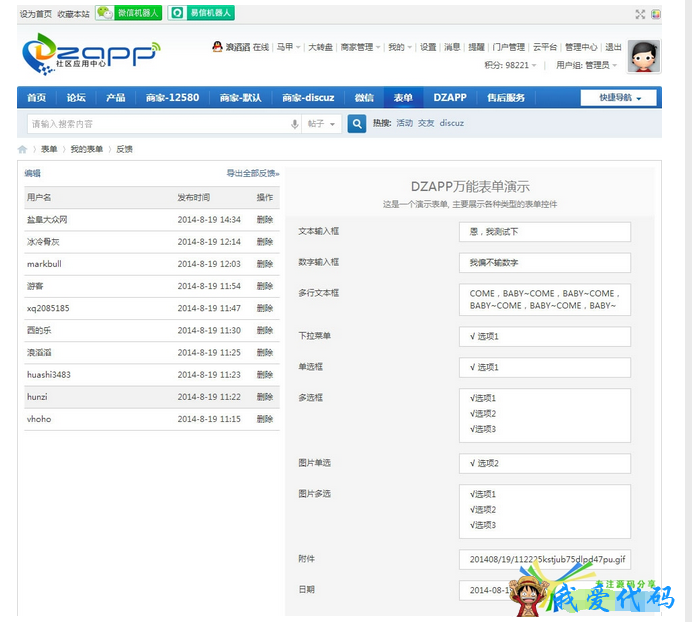Open the 售后服务 navigation tab
The width and height of the screenshot is (692, 622).
point(506,98)
